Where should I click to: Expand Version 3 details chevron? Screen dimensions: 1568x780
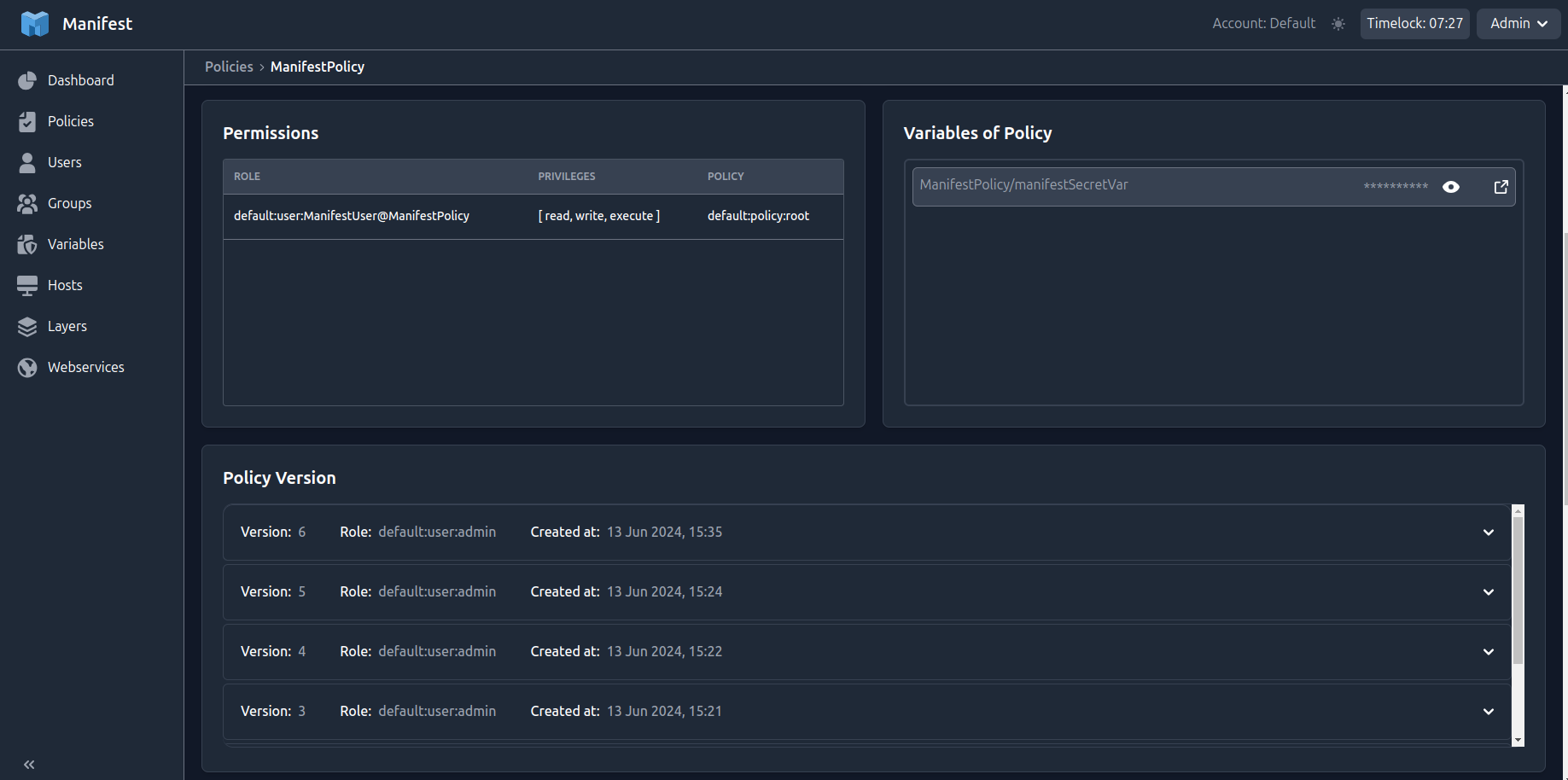pos(1489,712)
